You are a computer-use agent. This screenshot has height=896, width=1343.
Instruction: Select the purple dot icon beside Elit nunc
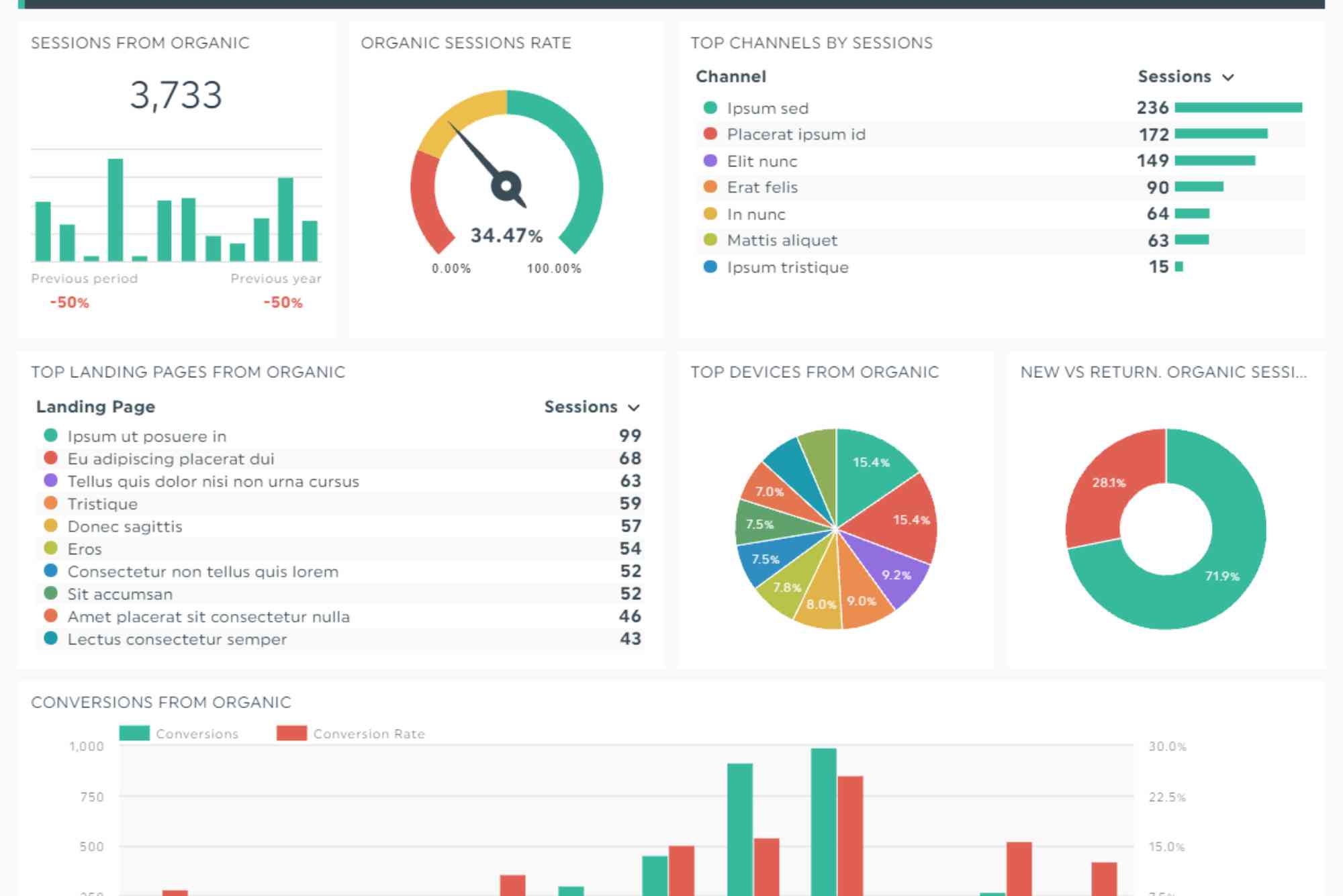709,160
